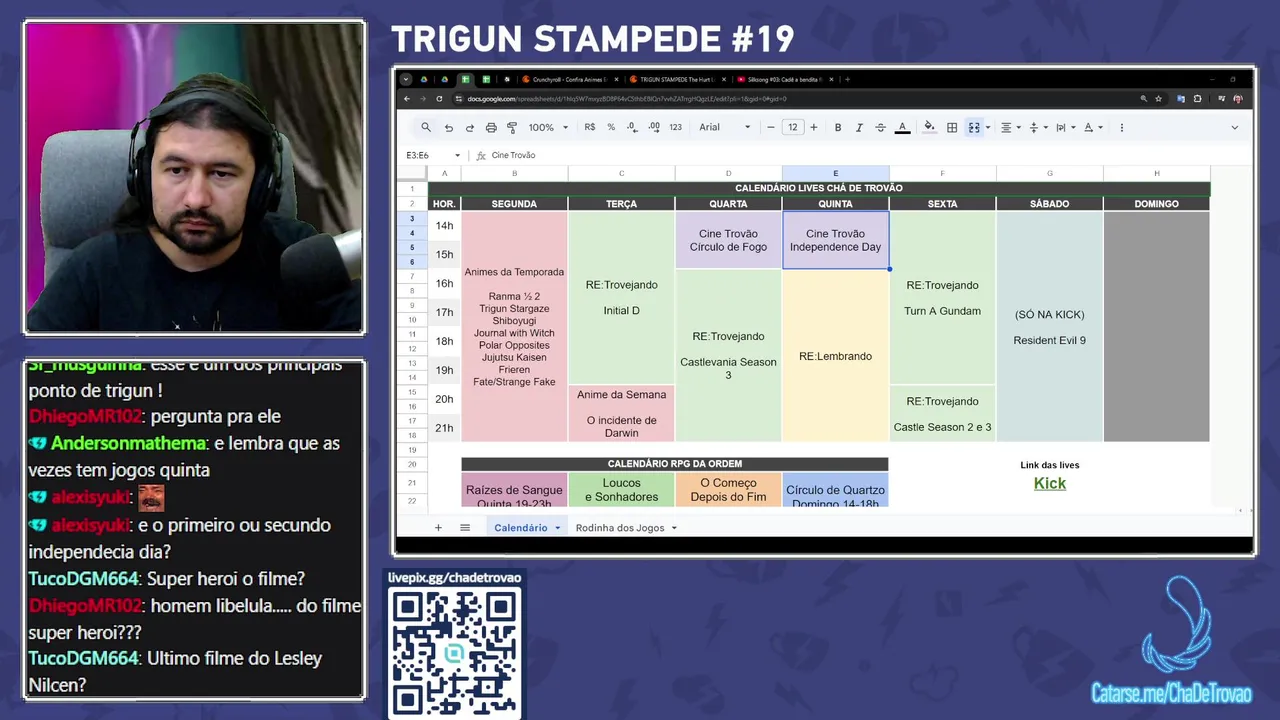Viewport: 1280px width, 720px height.
Task: Increase font size with plus button
Action: [813, 127]
